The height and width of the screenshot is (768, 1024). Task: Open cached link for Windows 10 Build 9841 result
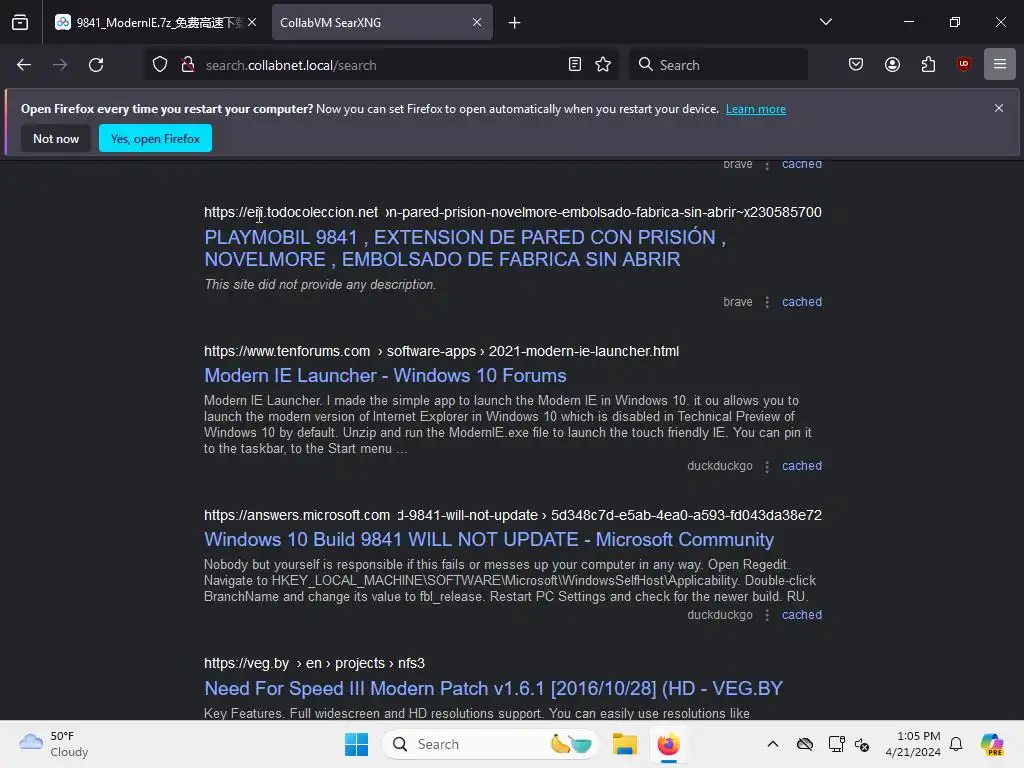tap(802, 615)
